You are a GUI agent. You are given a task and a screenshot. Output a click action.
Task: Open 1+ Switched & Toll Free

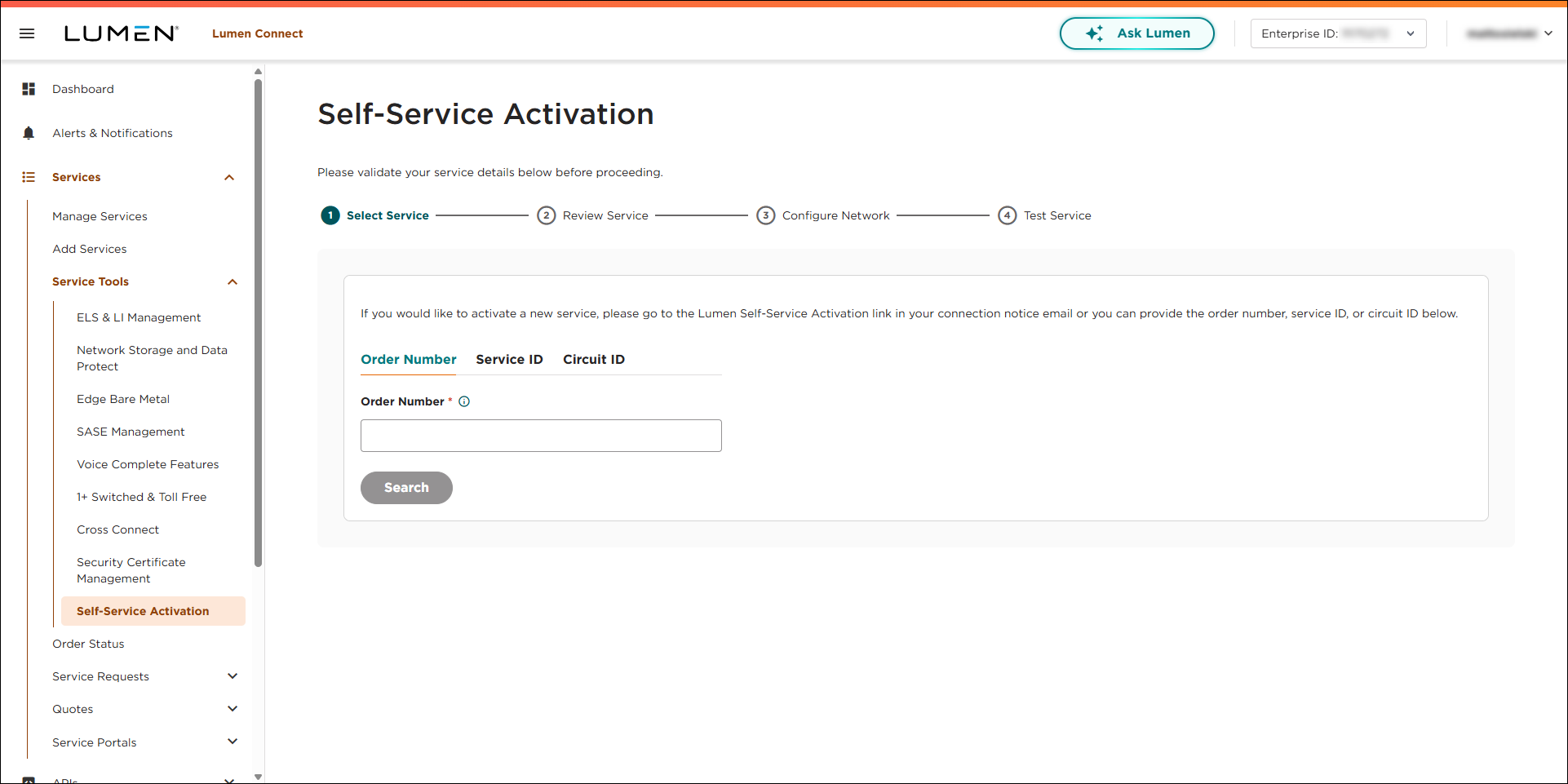(x=142, y=497)
